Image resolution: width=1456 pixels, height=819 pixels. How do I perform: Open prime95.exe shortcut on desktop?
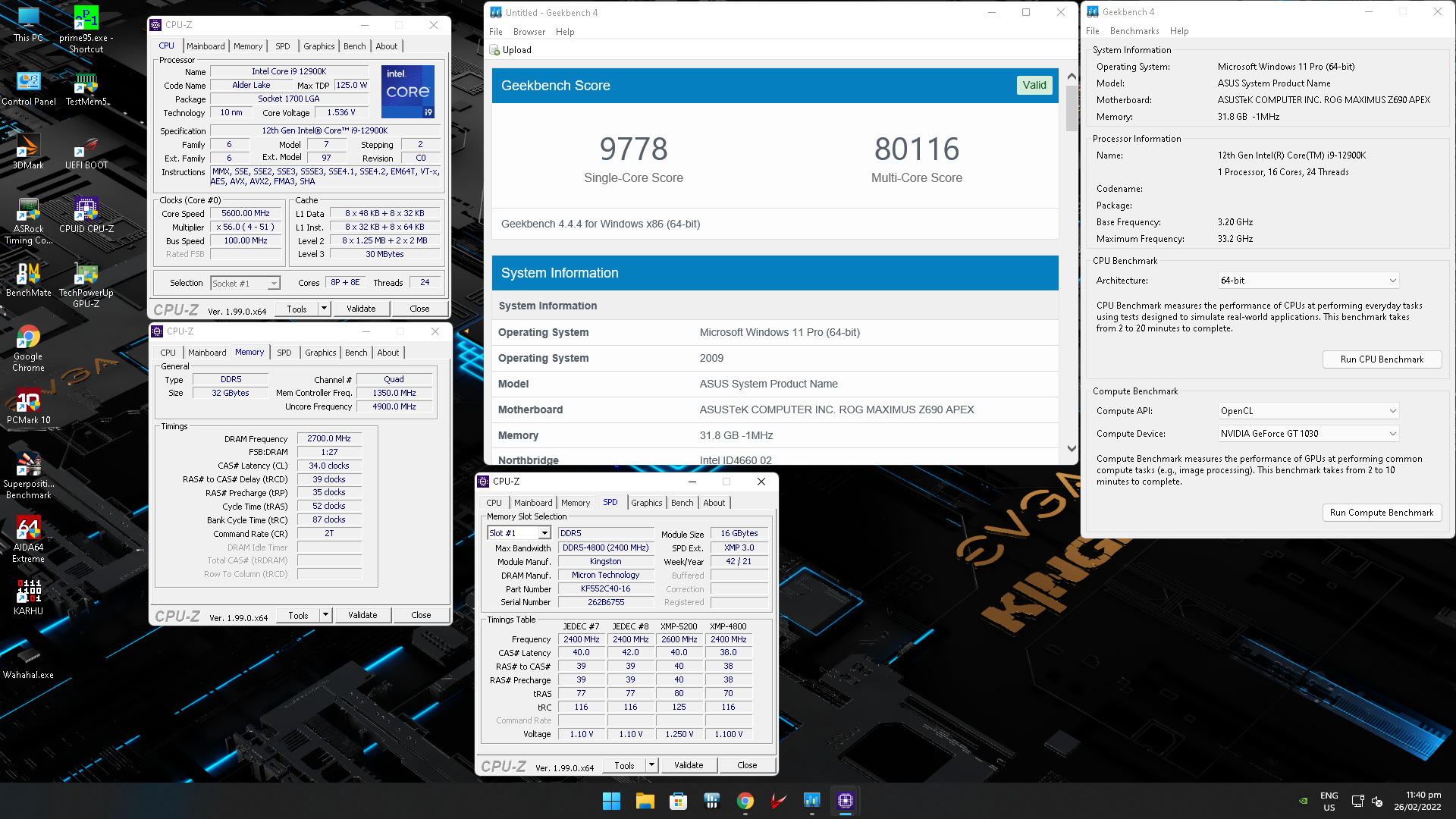[86, 30]
